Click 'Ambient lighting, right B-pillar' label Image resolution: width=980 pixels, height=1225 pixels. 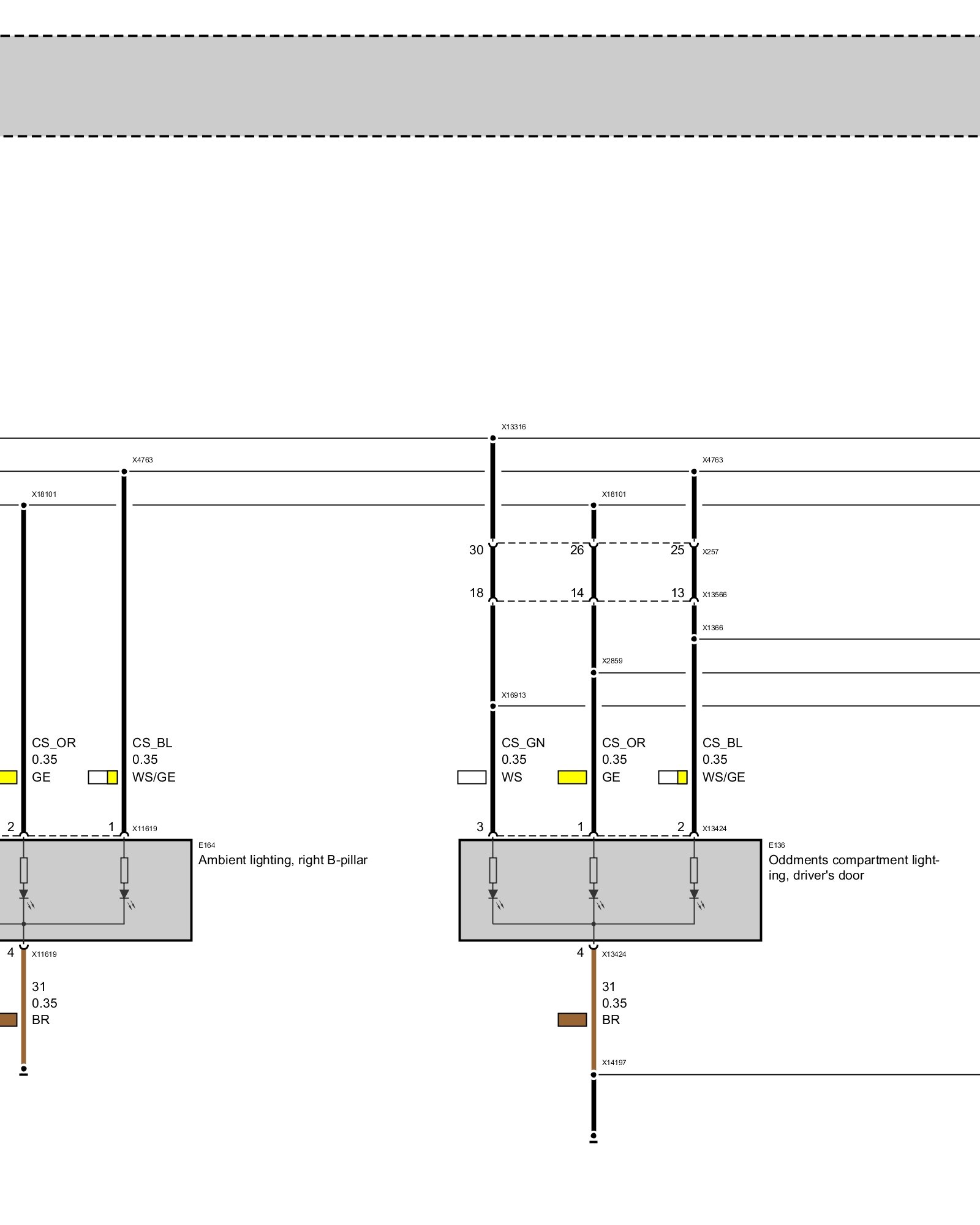[283, 860]
